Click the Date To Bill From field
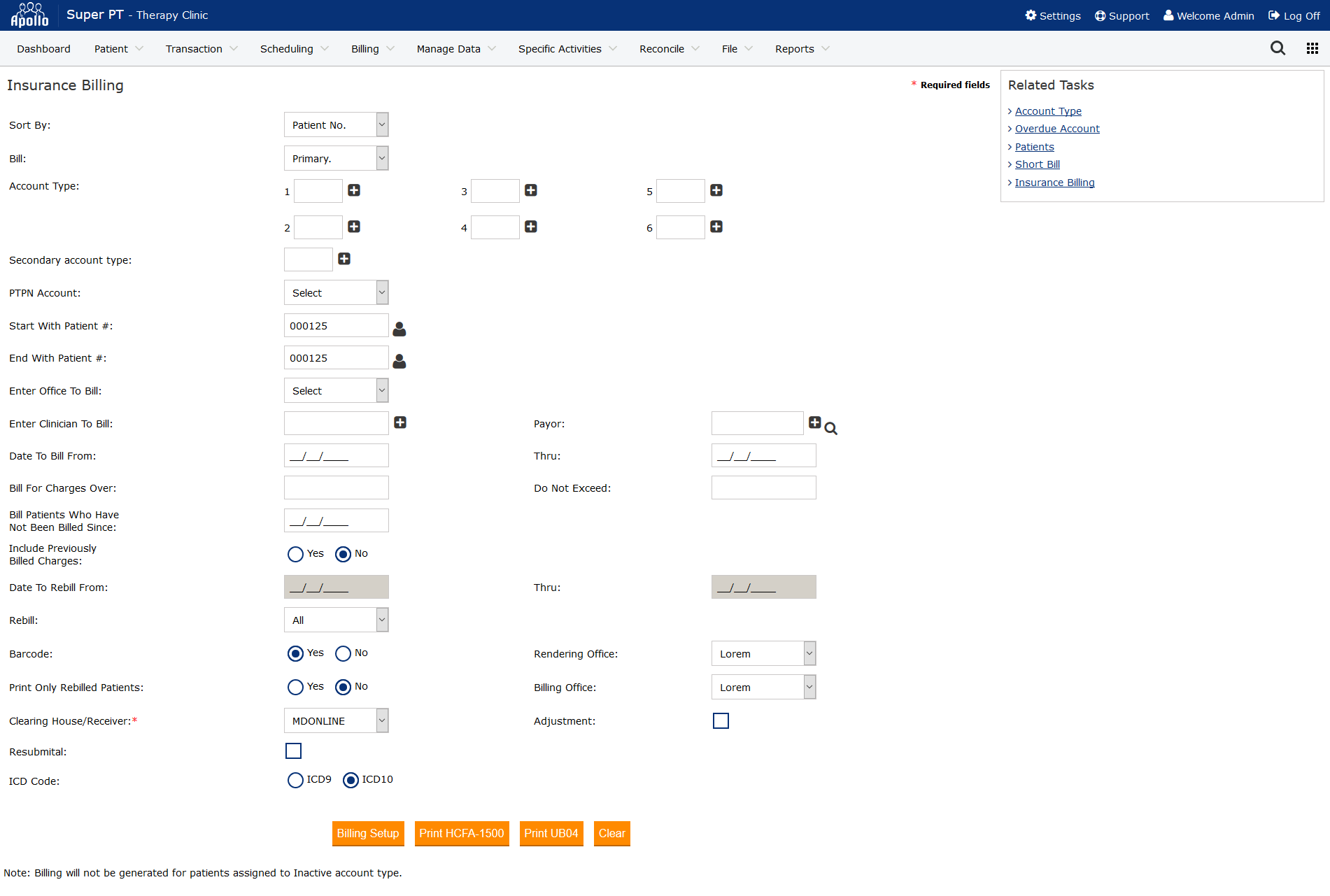Image resolution: width=1330 pixels, height=896 pixels. [x=336, y=456]
